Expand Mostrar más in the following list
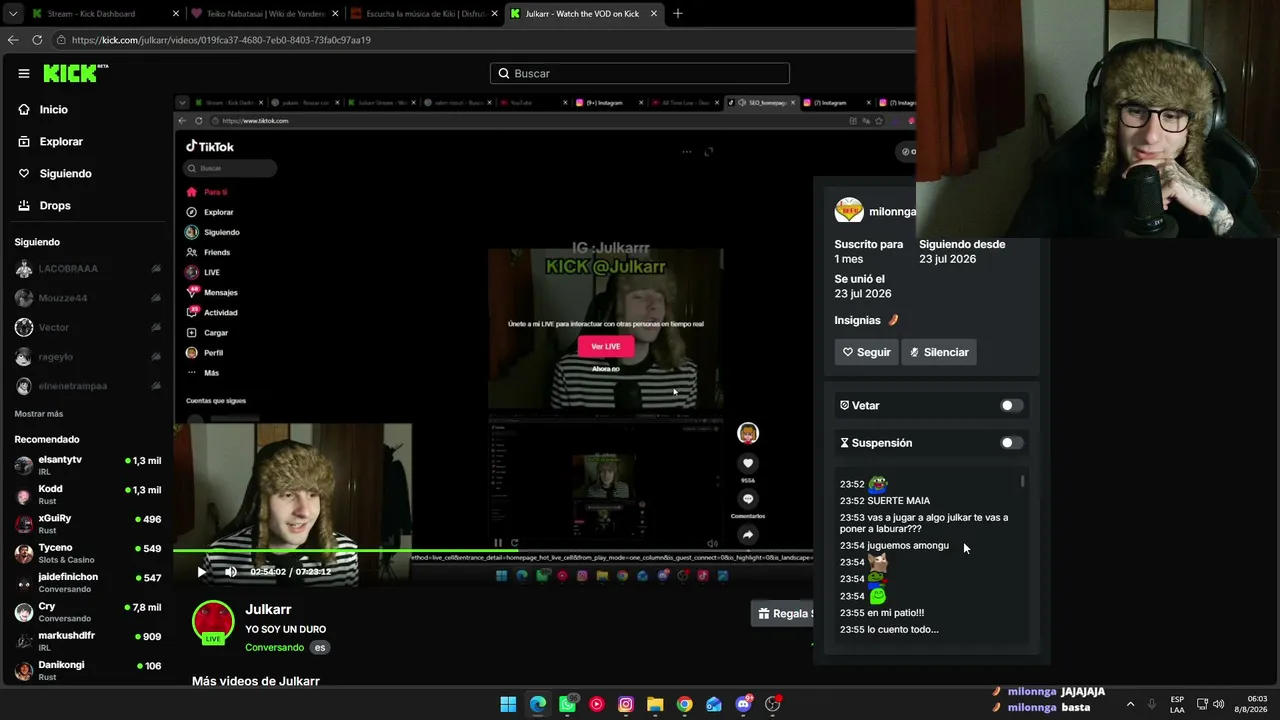The image size is (1280, 720). 39,414
